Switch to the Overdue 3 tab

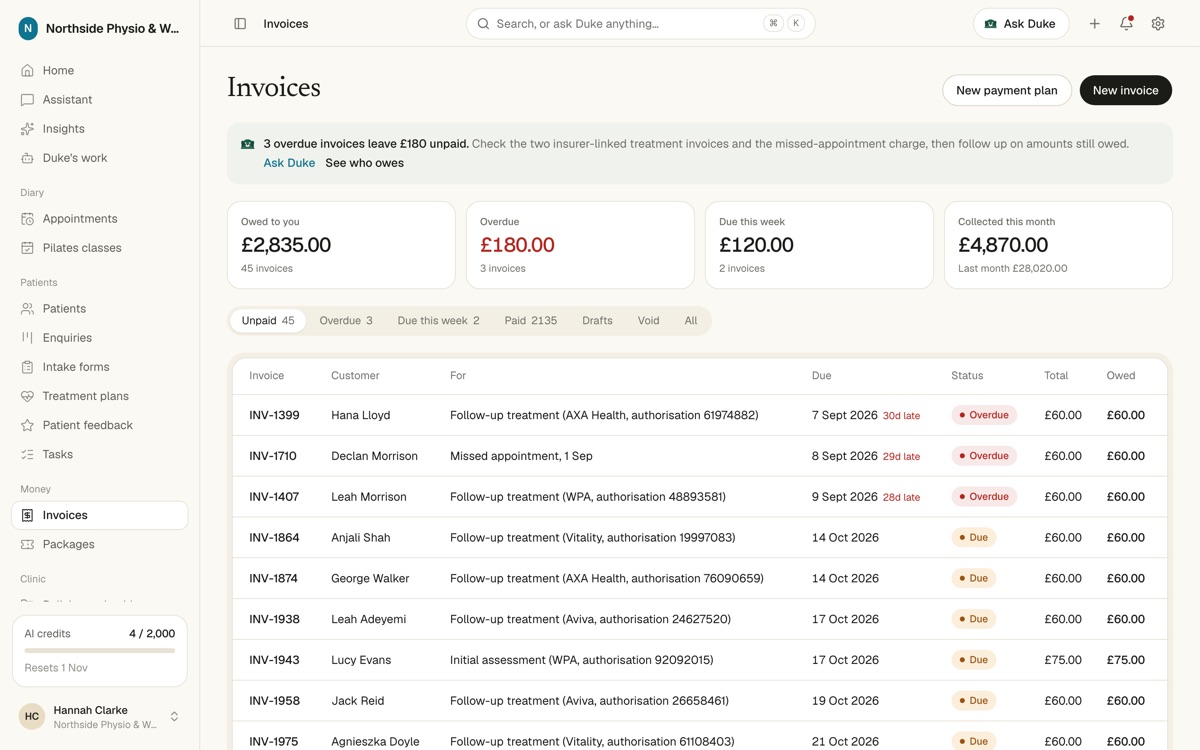coord(346,321)
